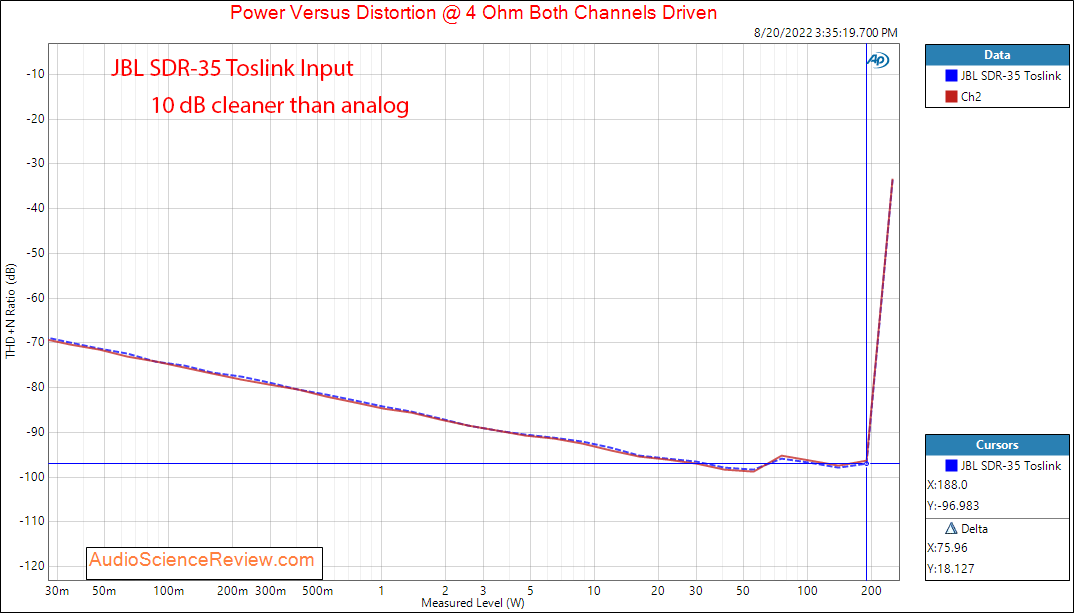Click the '100m' X-axis tick label

[168, 591]
